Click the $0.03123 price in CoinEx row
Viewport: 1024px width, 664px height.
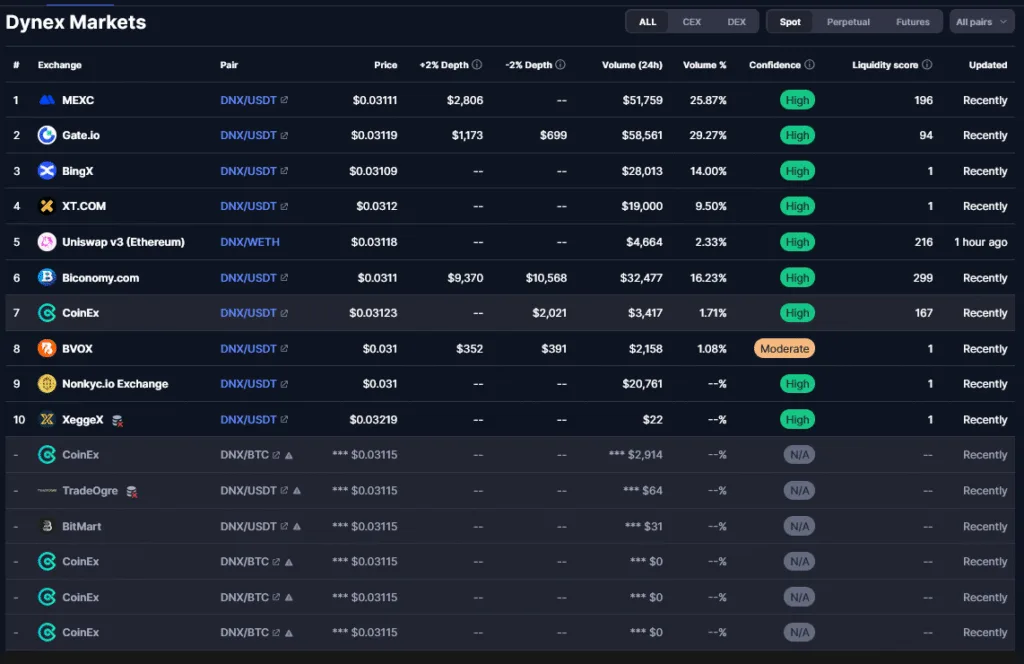click(373, 313)
